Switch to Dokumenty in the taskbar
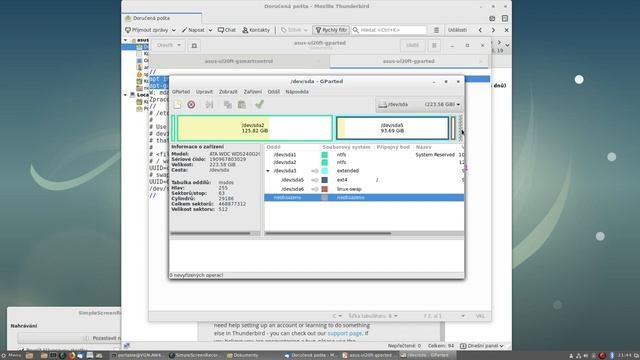 [242, 356]
